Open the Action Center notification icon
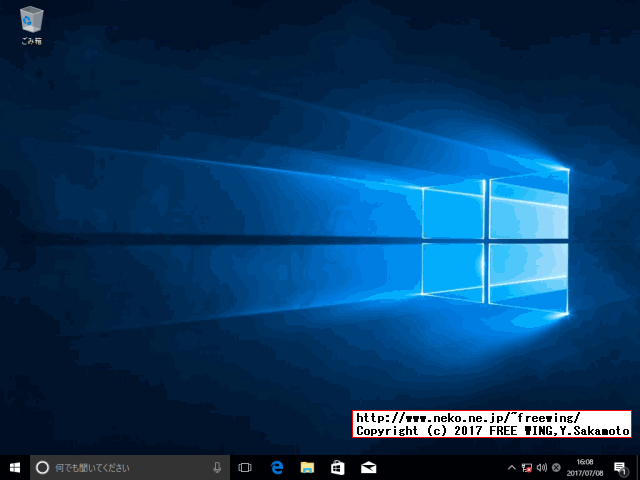 [x=620, y=468]
